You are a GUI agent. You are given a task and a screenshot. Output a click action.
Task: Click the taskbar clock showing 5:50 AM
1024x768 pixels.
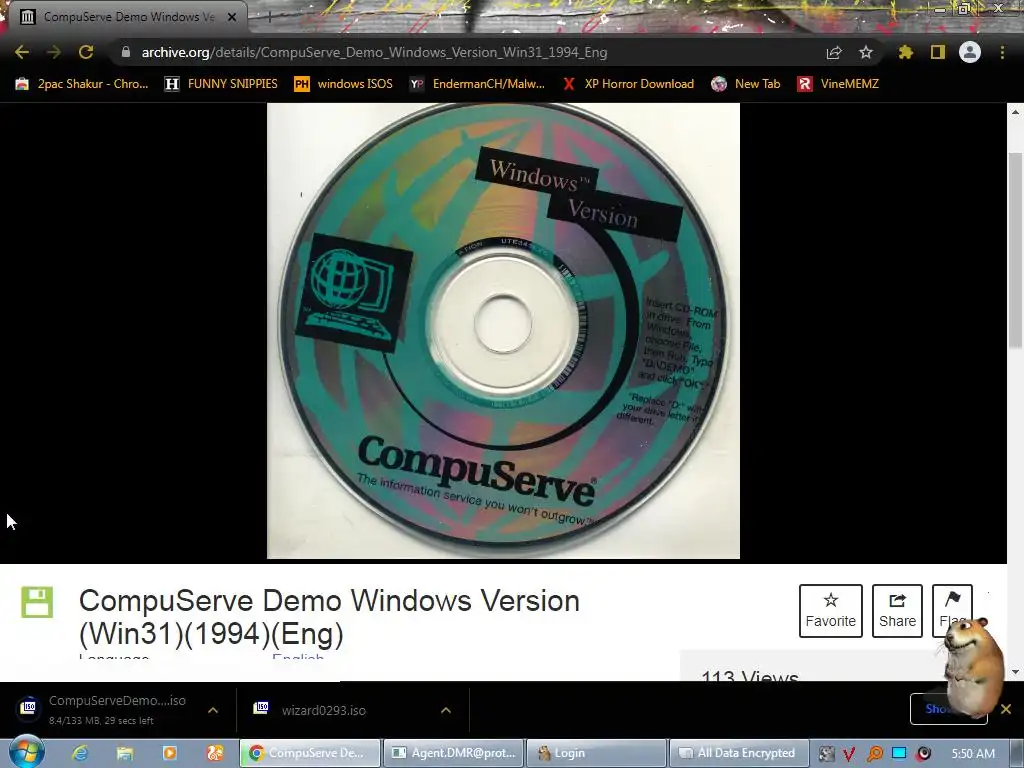pyautogui.click(x=973, y=753)
